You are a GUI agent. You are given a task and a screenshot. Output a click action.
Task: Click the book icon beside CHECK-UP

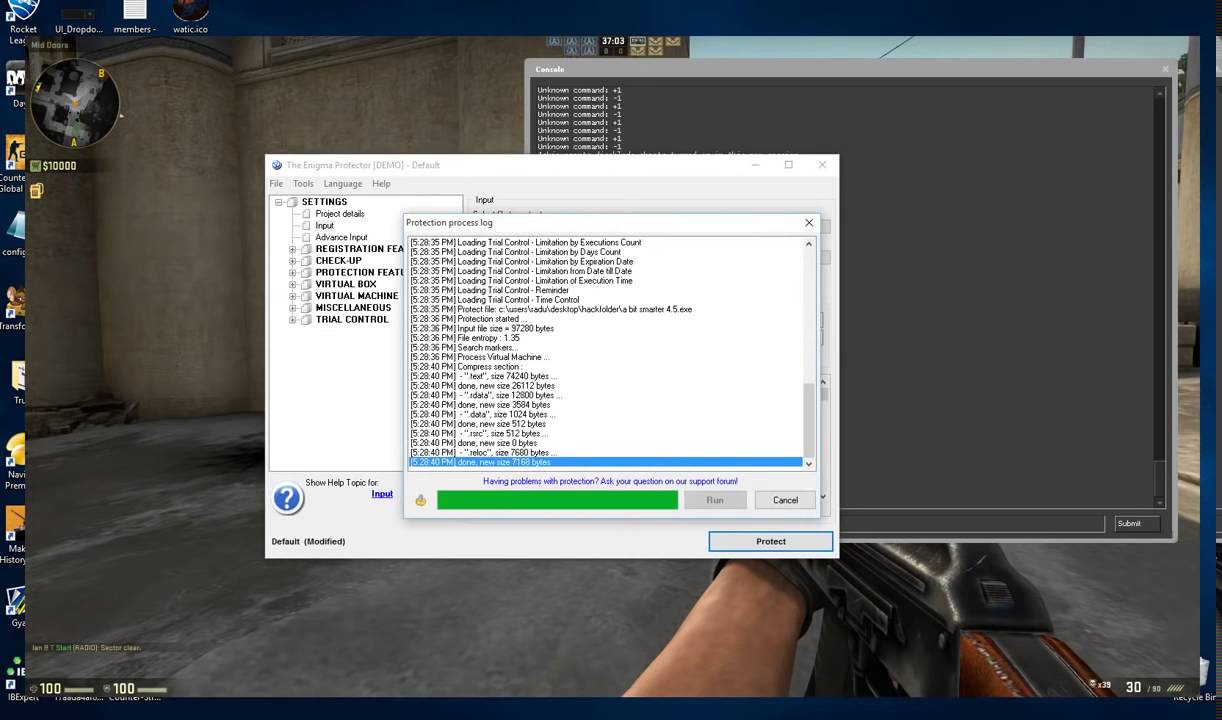307,261
